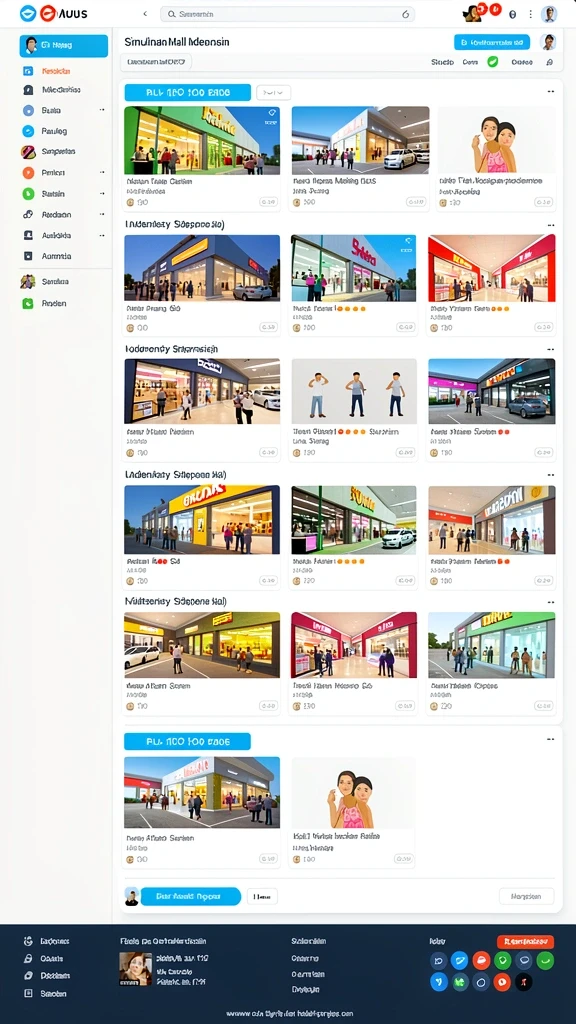Click the back chevron left of the search bar
The height and width of the screenshot is (1024, 576).
145,14
